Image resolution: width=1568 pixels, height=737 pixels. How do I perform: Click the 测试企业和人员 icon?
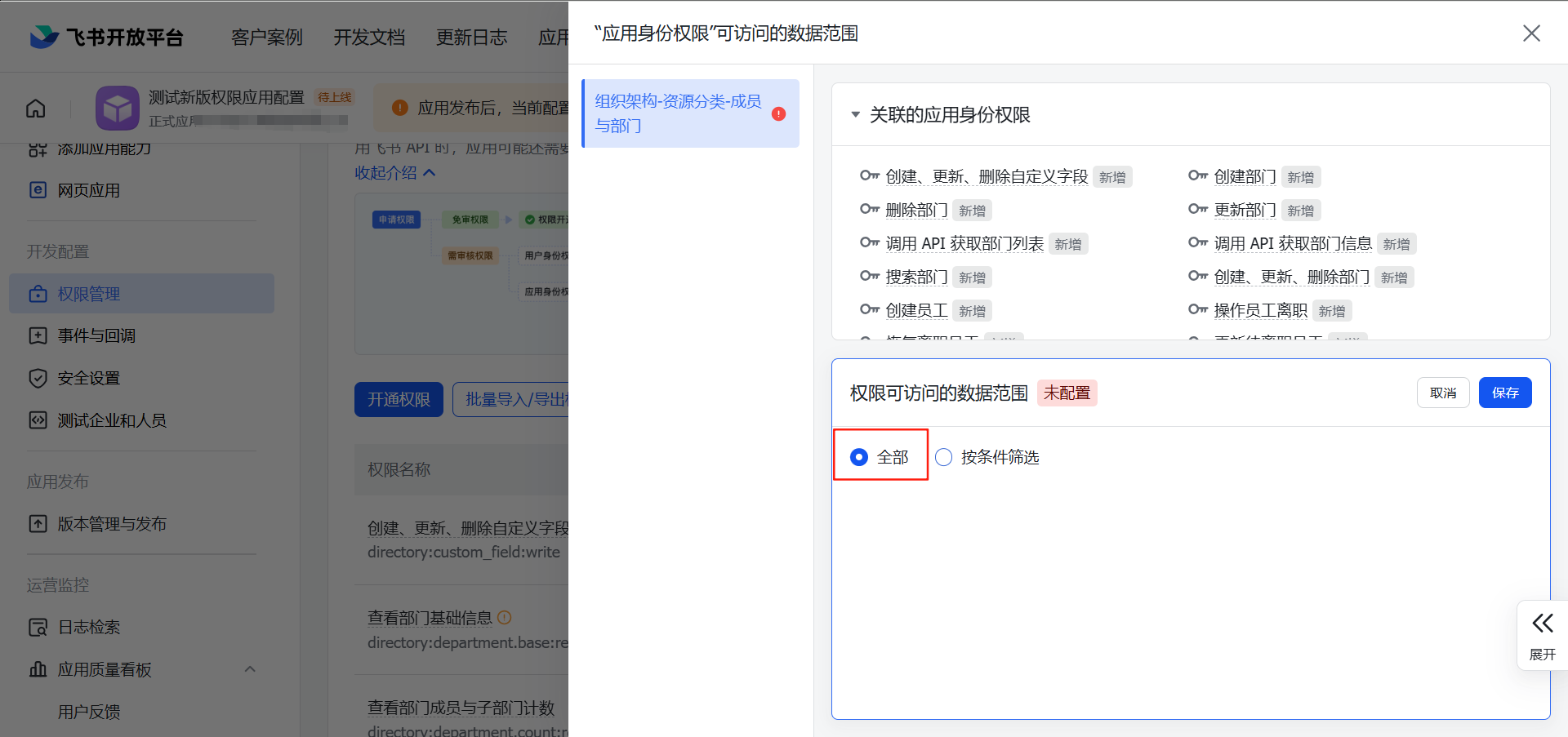tap(38, 420)
